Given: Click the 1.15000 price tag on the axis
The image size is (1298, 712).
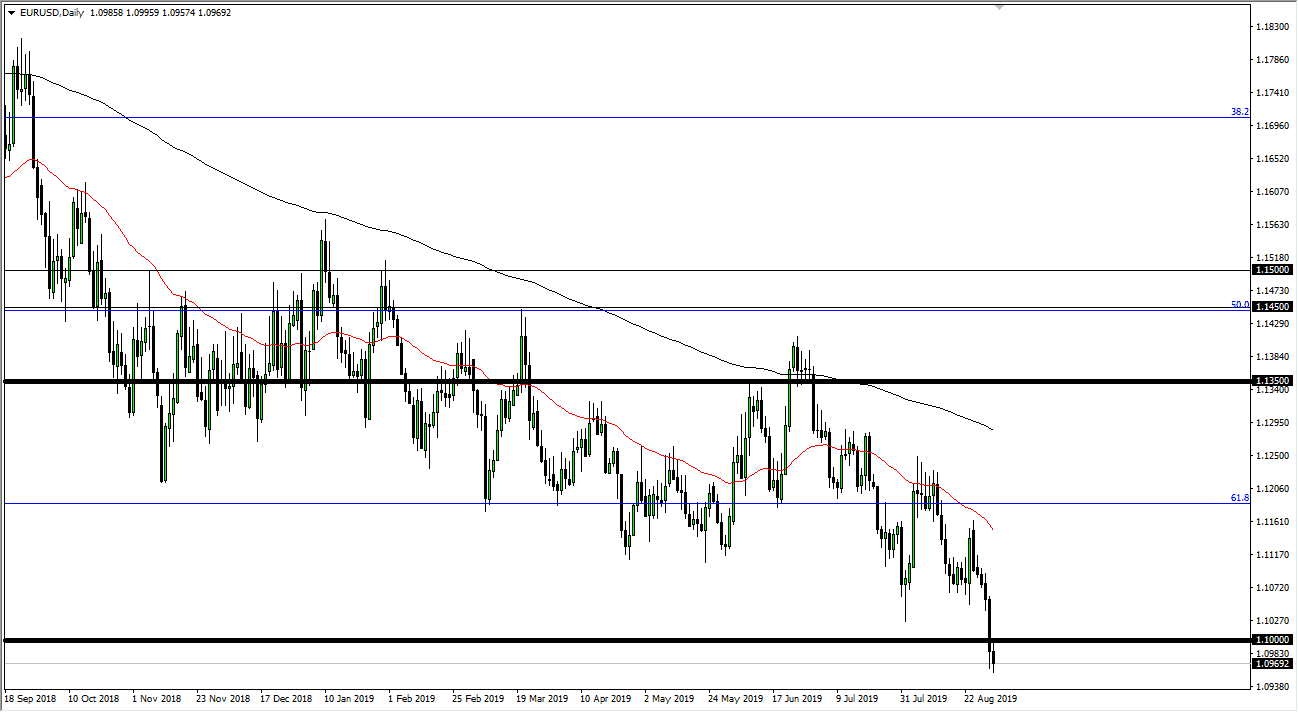Looking at the screenshot, I should coord(1272,270).
